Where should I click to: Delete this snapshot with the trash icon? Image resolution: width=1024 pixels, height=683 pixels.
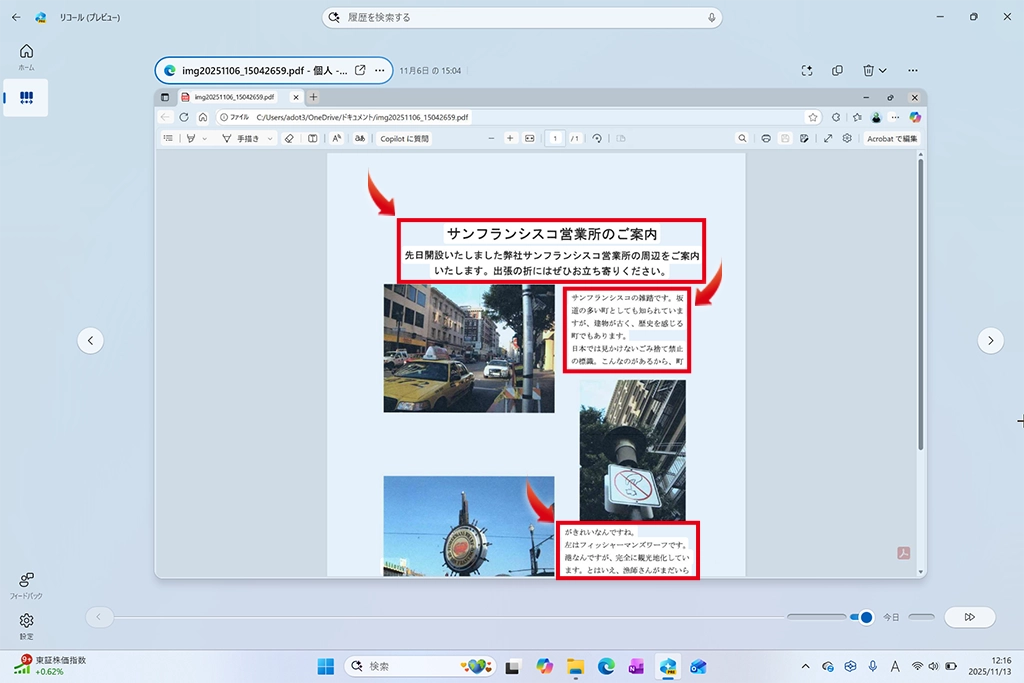868,70
